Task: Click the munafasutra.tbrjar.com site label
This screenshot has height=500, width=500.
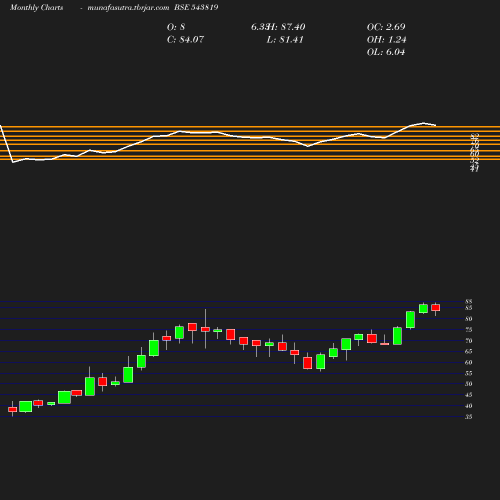Action: [x=128, y=7]
